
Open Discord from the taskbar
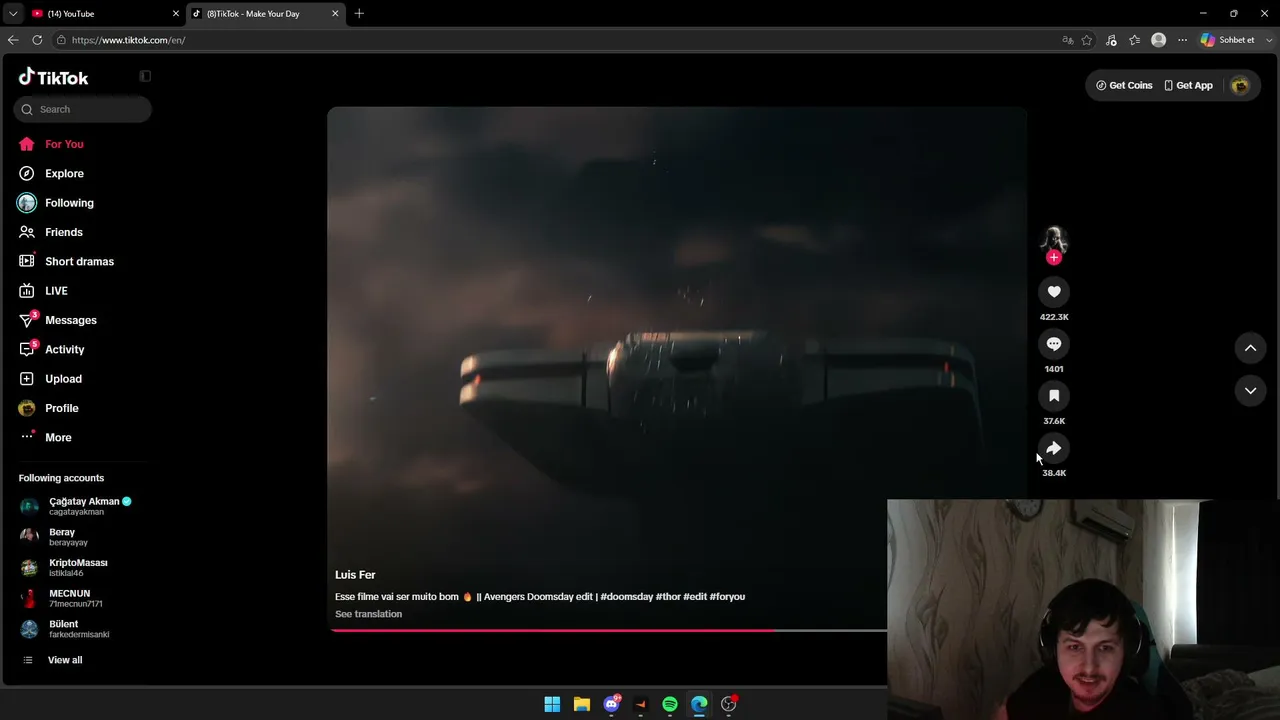tap(611, 704)
